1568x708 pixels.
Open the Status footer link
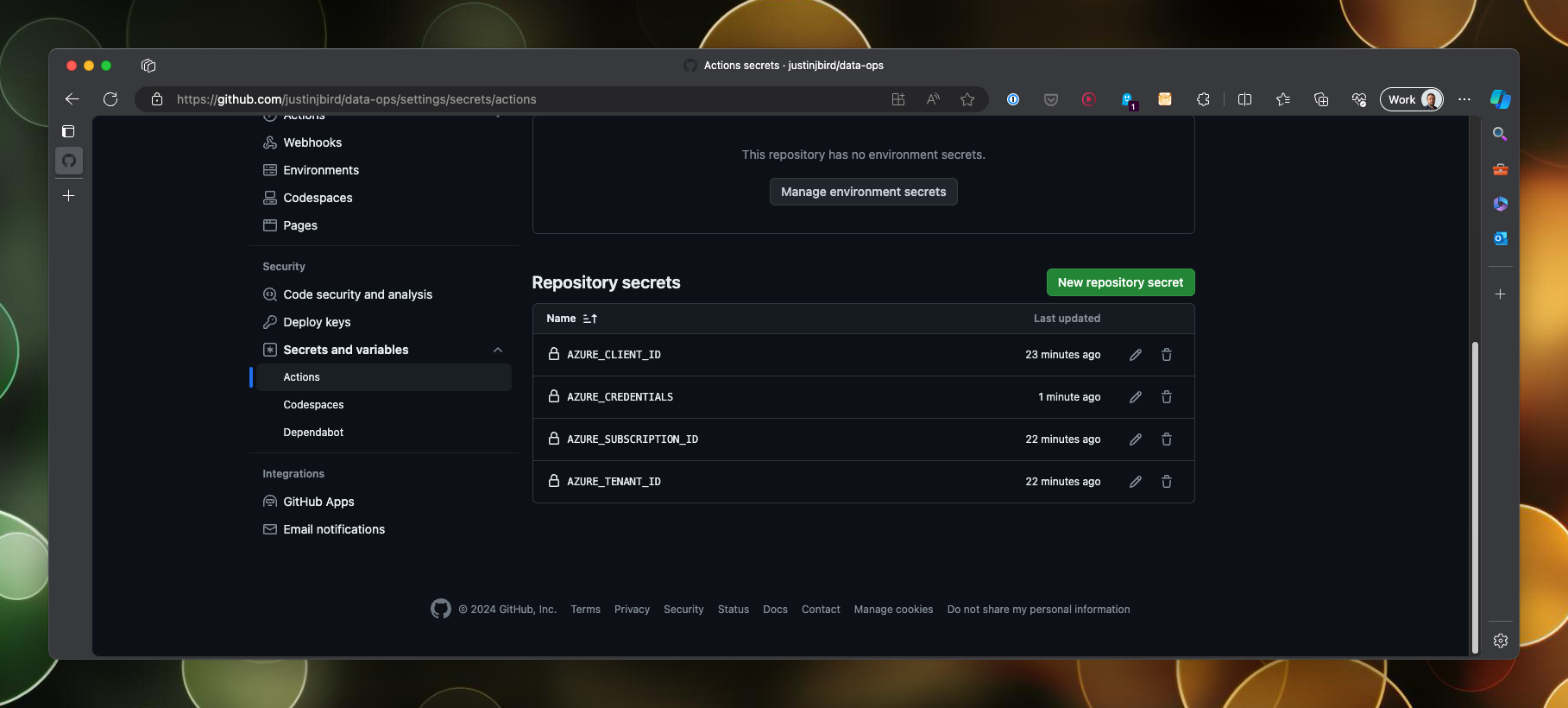[x=734, y=610]
